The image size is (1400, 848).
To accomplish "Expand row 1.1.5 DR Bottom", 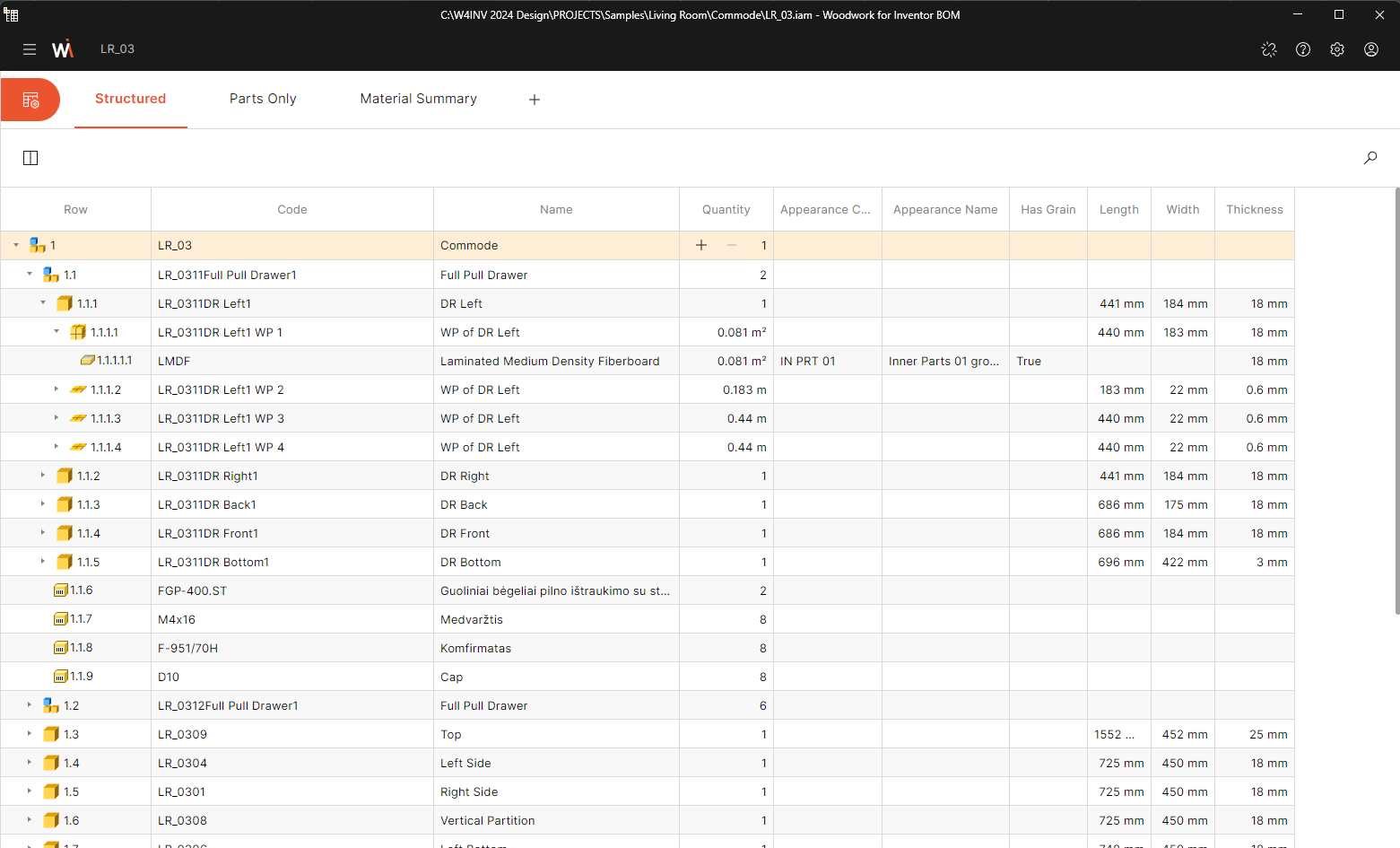I will [43, 561].
